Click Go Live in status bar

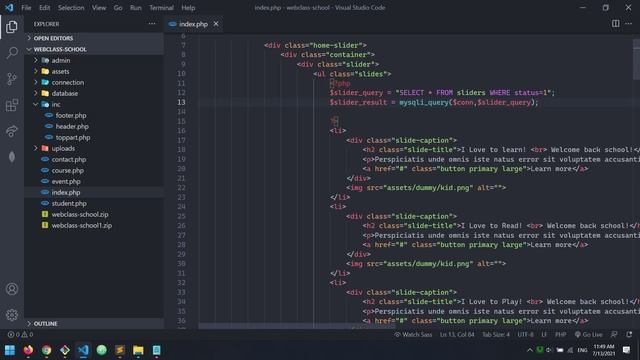(588, 335)
